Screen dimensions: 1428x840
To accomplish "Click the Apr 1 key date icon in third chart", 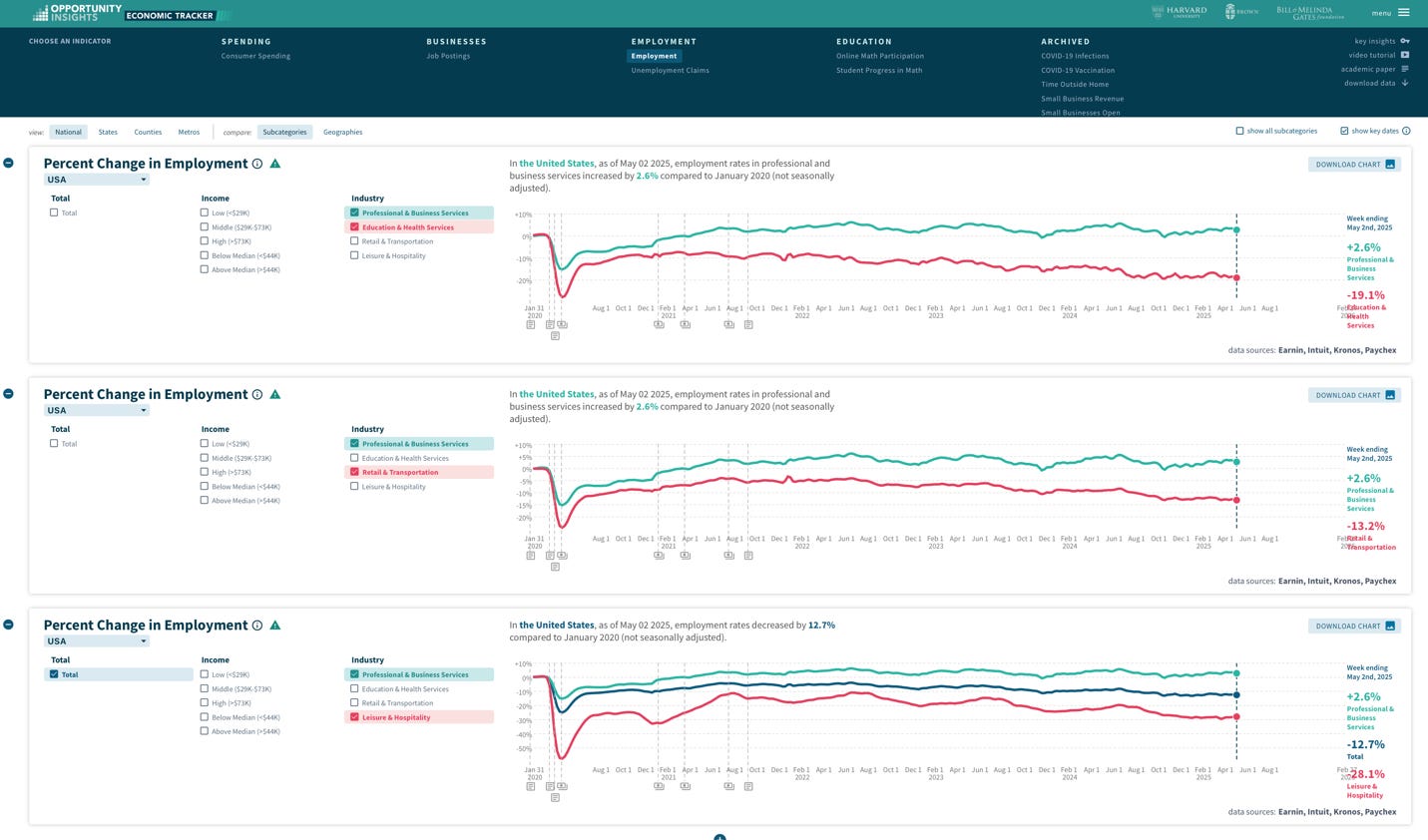I will (686, 786).
